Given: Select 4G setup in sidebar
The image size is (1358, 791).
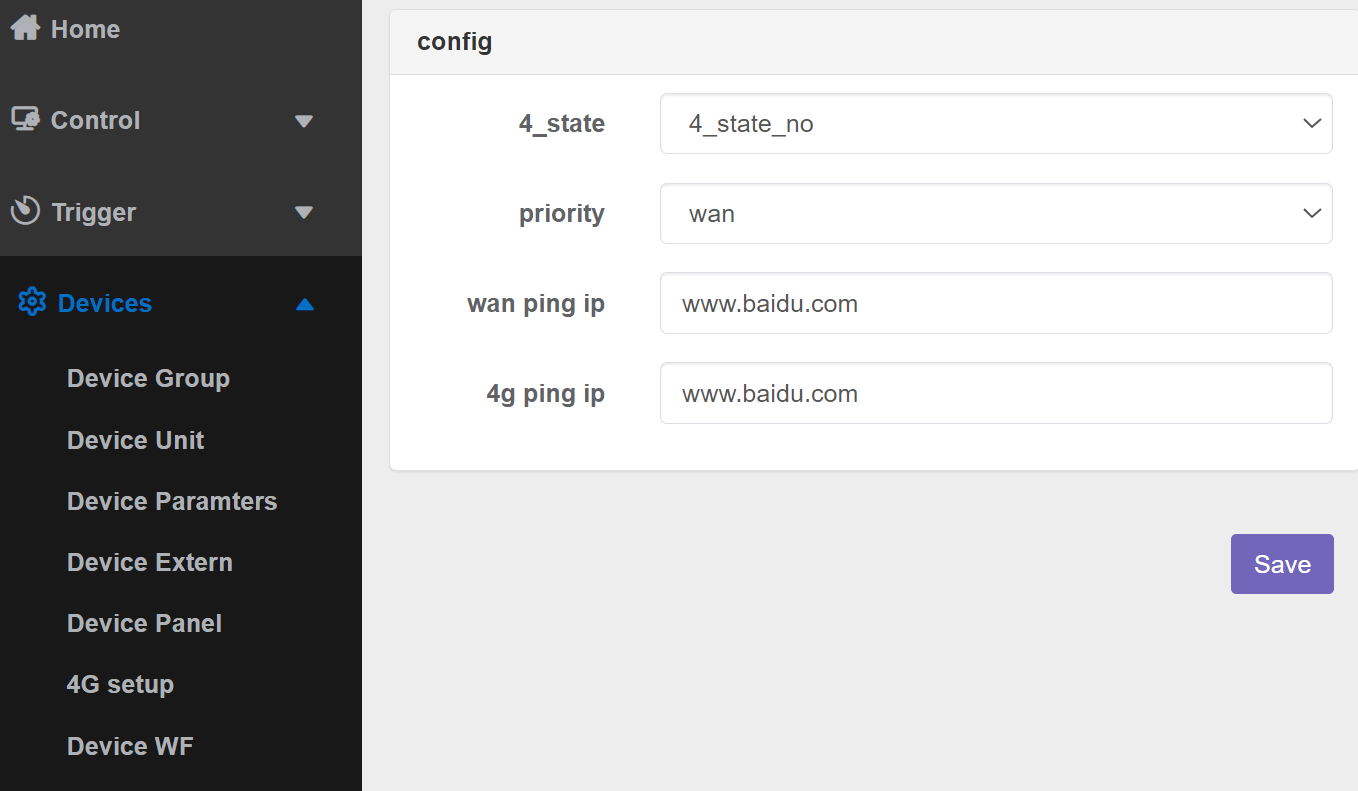Looking at the screenshot, I should point(120,684).
